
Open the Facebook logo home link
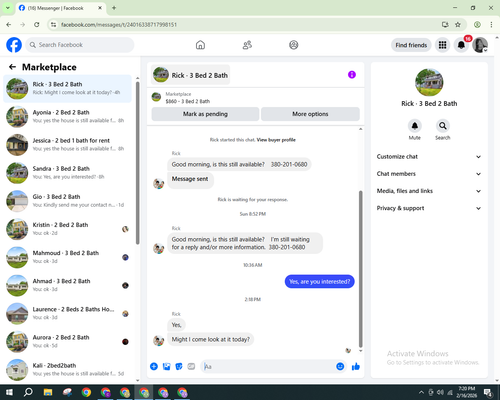click(14, 45)
